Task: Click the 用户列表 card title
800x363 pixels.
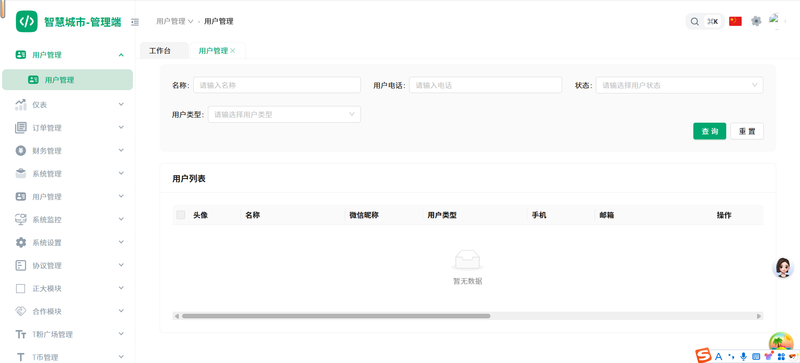Action: [189, 179]
